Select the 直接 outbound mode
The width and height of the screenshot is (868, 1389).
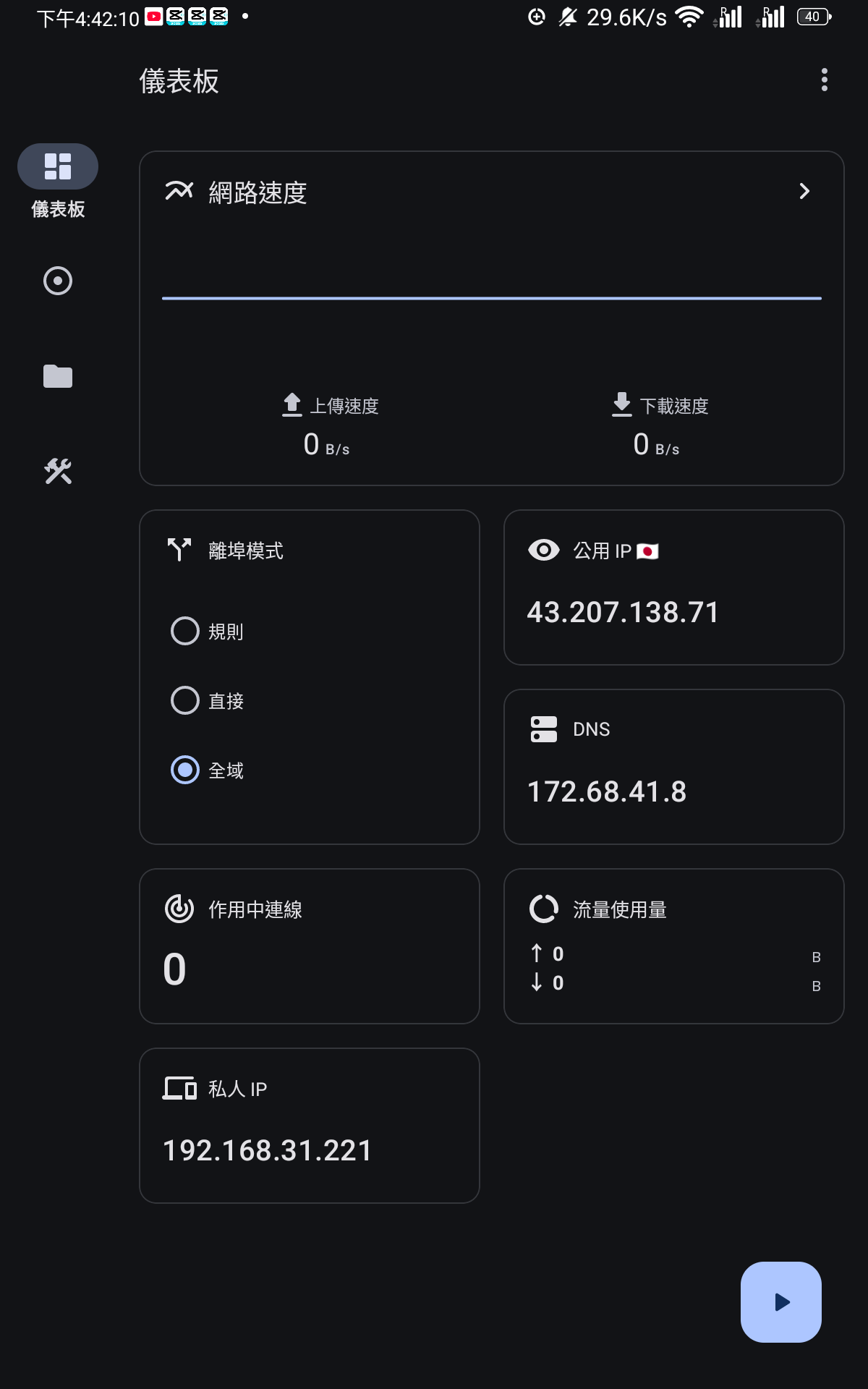[185, 700]
